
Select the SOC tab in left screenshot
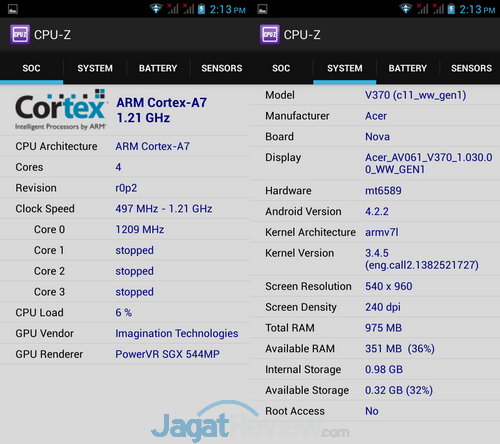(x=31, y=68)
